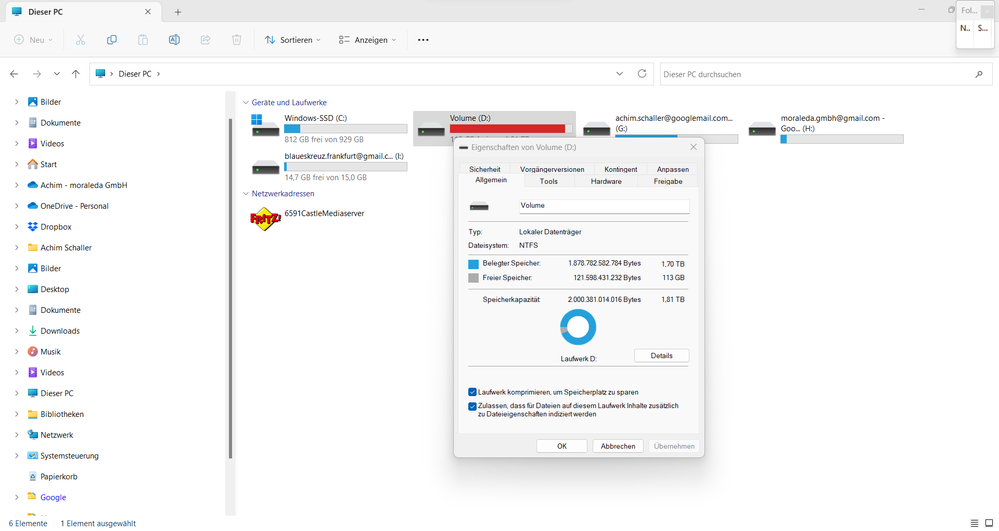This screenshot has width=999, height=531.
Task: Toggle the file content indexing checkbox
Action: coord(472,406)
